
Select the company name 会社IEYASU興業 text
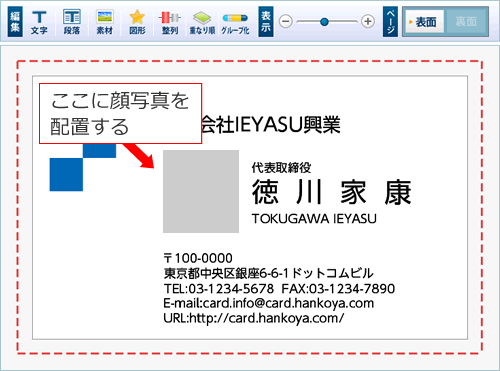pyautogui.click(x=271, y=124)
